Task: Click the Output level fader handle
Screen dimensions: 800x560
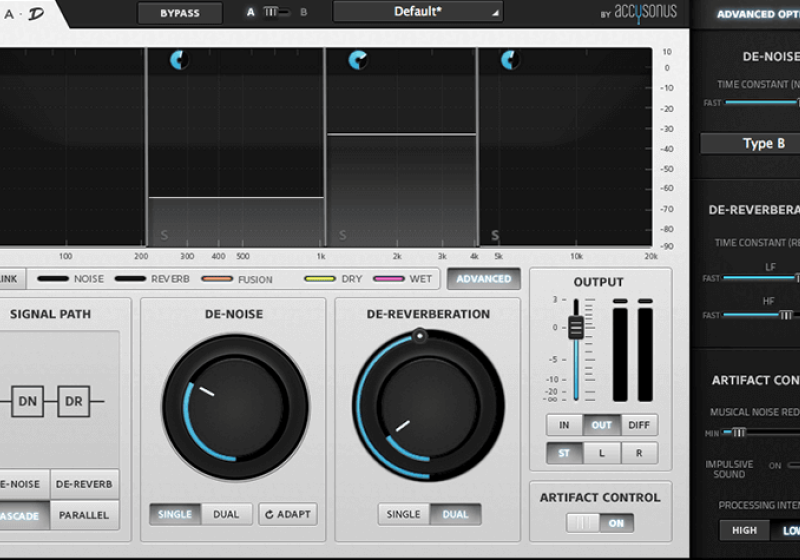Action: coord(576,328)
